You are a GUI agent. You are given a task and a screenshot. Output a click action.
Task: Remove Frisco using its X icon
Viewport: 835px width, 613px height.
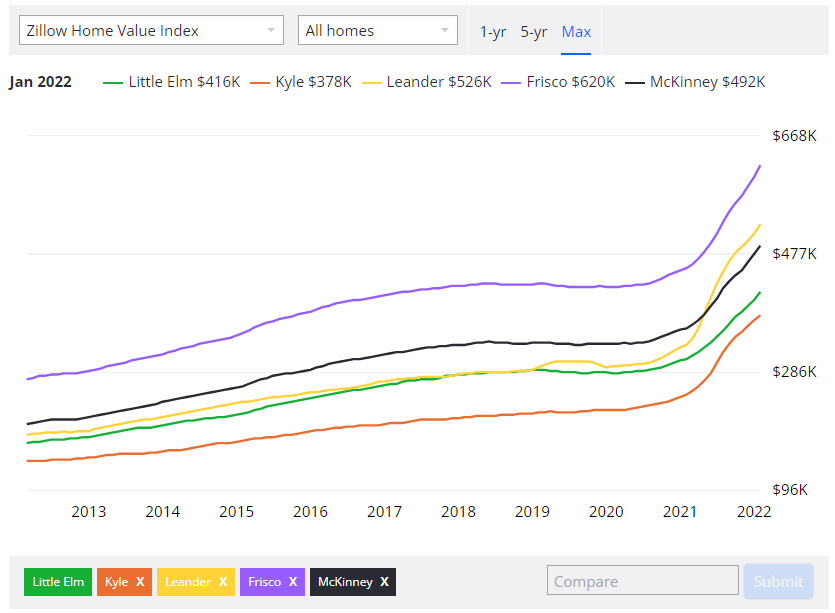pyautogui.click(x=293, y=582)
